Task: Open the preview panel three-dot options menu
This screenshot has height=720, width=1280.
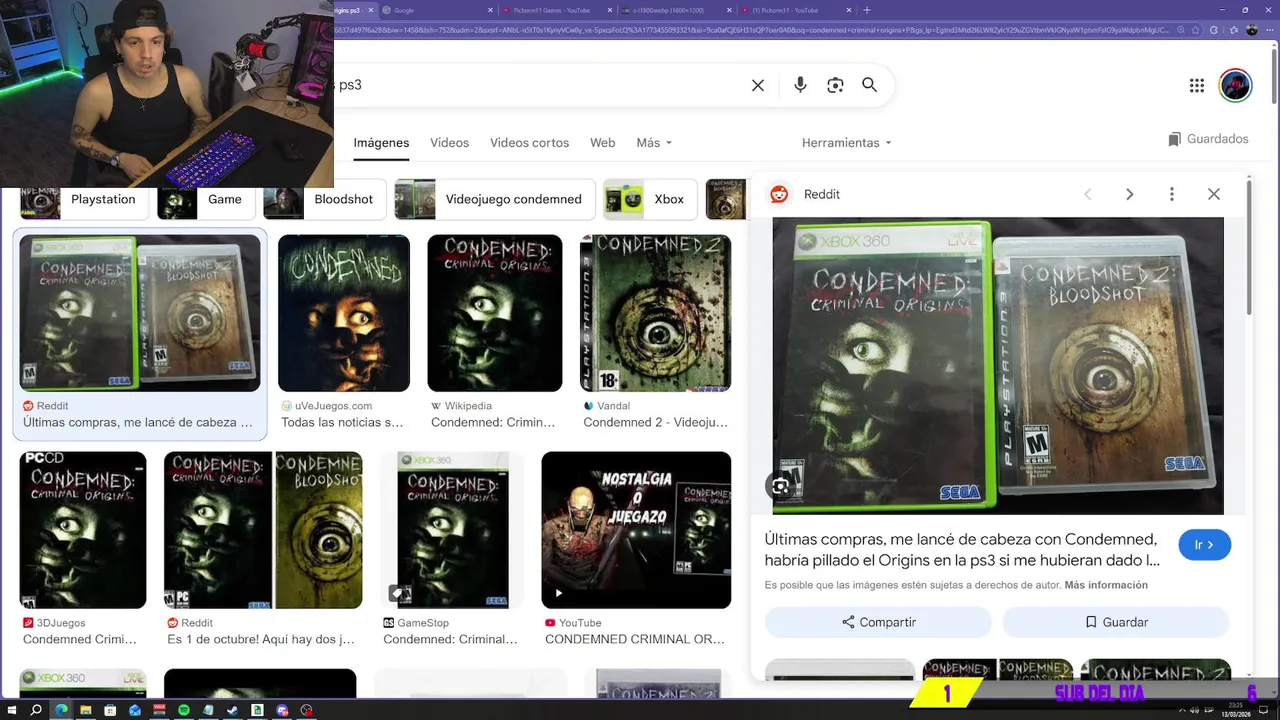Action: [x=1172, y=195]
